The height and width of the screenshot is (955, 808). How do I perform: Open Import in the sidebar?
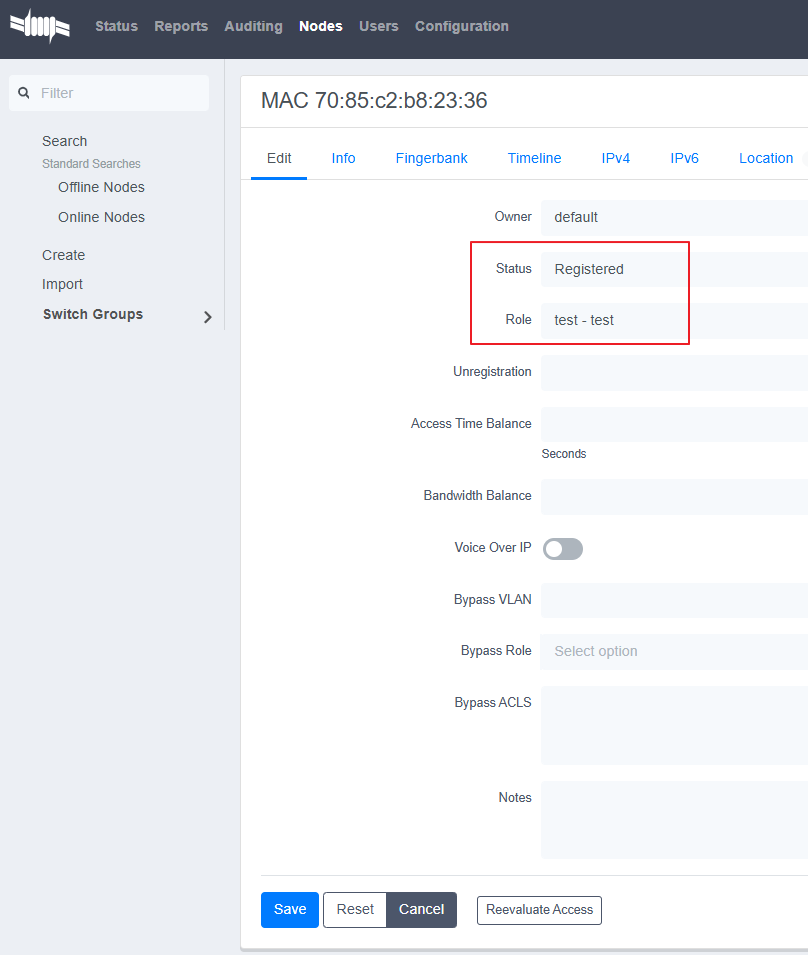[62, 284]
